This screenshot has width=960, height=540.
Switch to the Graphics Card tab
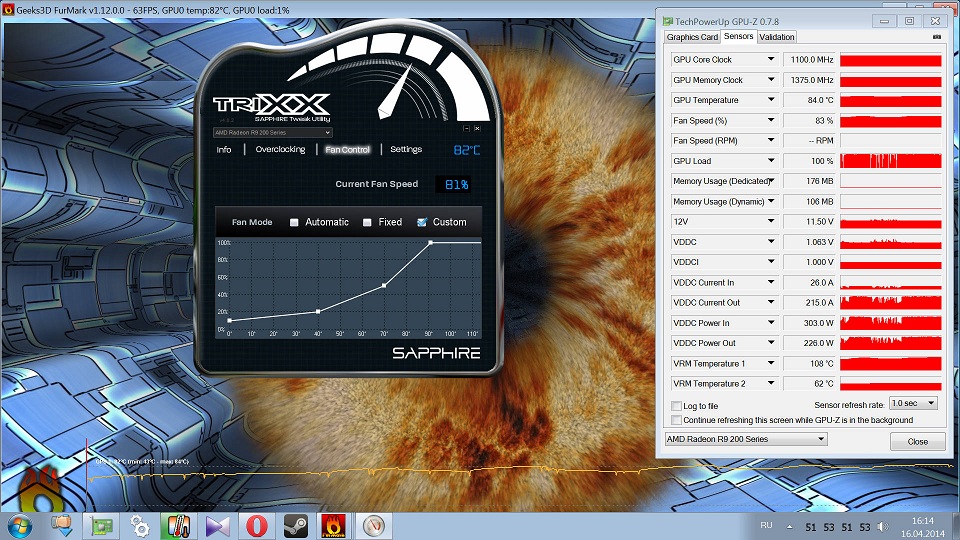point(692,37)
